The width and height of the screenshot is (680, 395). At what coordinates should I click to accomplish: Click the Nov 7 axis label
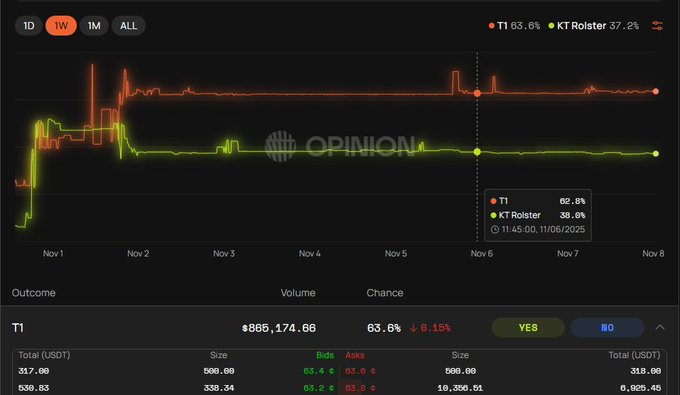[x=568, y=253]
